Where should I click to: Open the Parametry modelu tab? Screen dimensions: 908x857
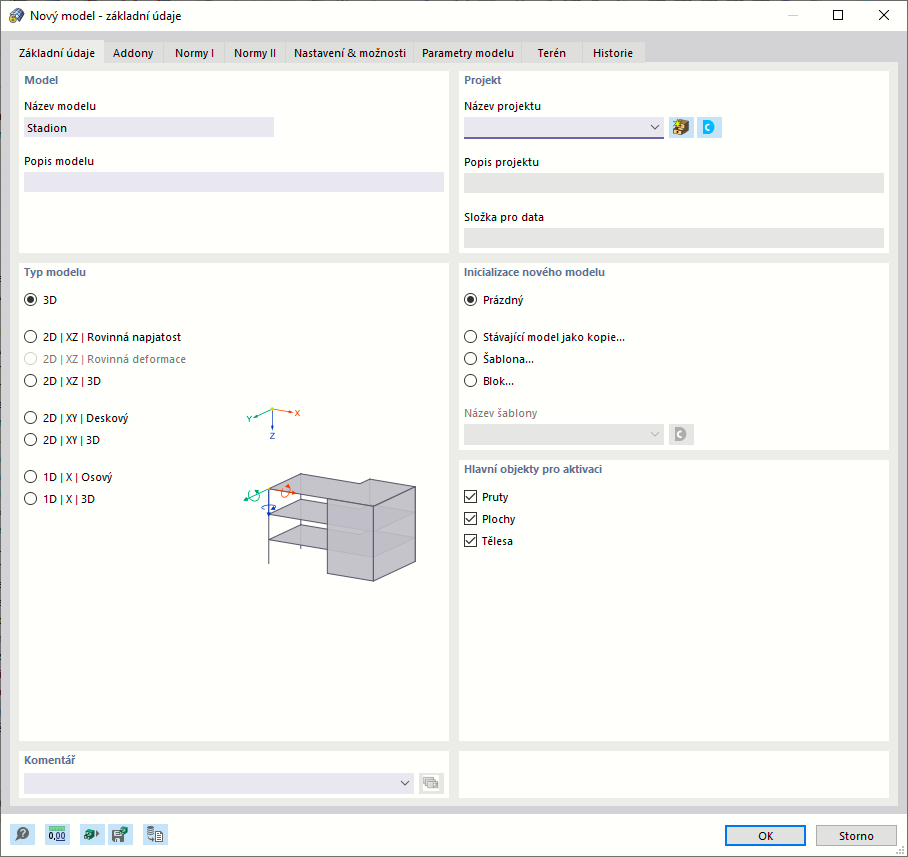tap(468, 53)
